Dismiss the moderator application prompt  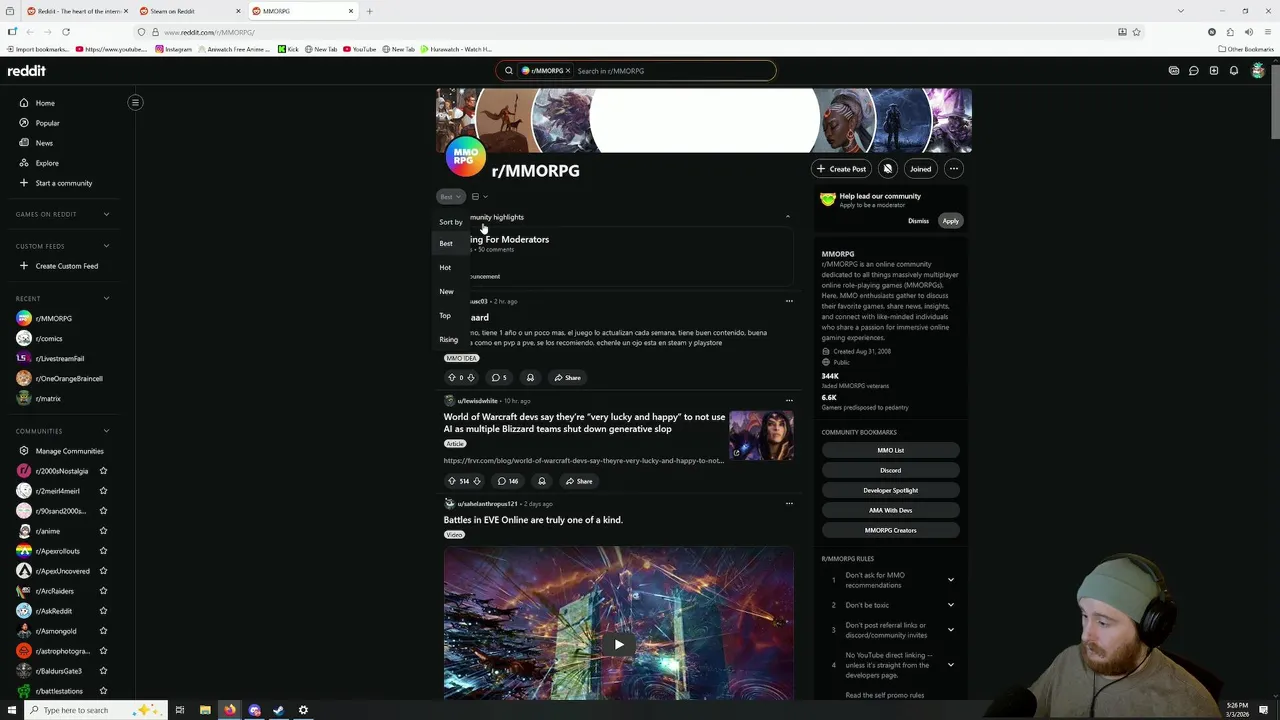pyautogui.click(x=918, y=221)
